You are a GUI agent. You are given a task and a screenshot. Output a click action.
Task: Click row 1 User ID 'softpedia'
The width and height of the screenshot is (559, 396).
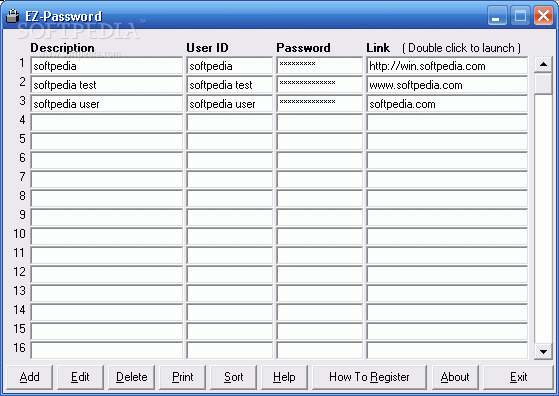(x=230, y=66)
